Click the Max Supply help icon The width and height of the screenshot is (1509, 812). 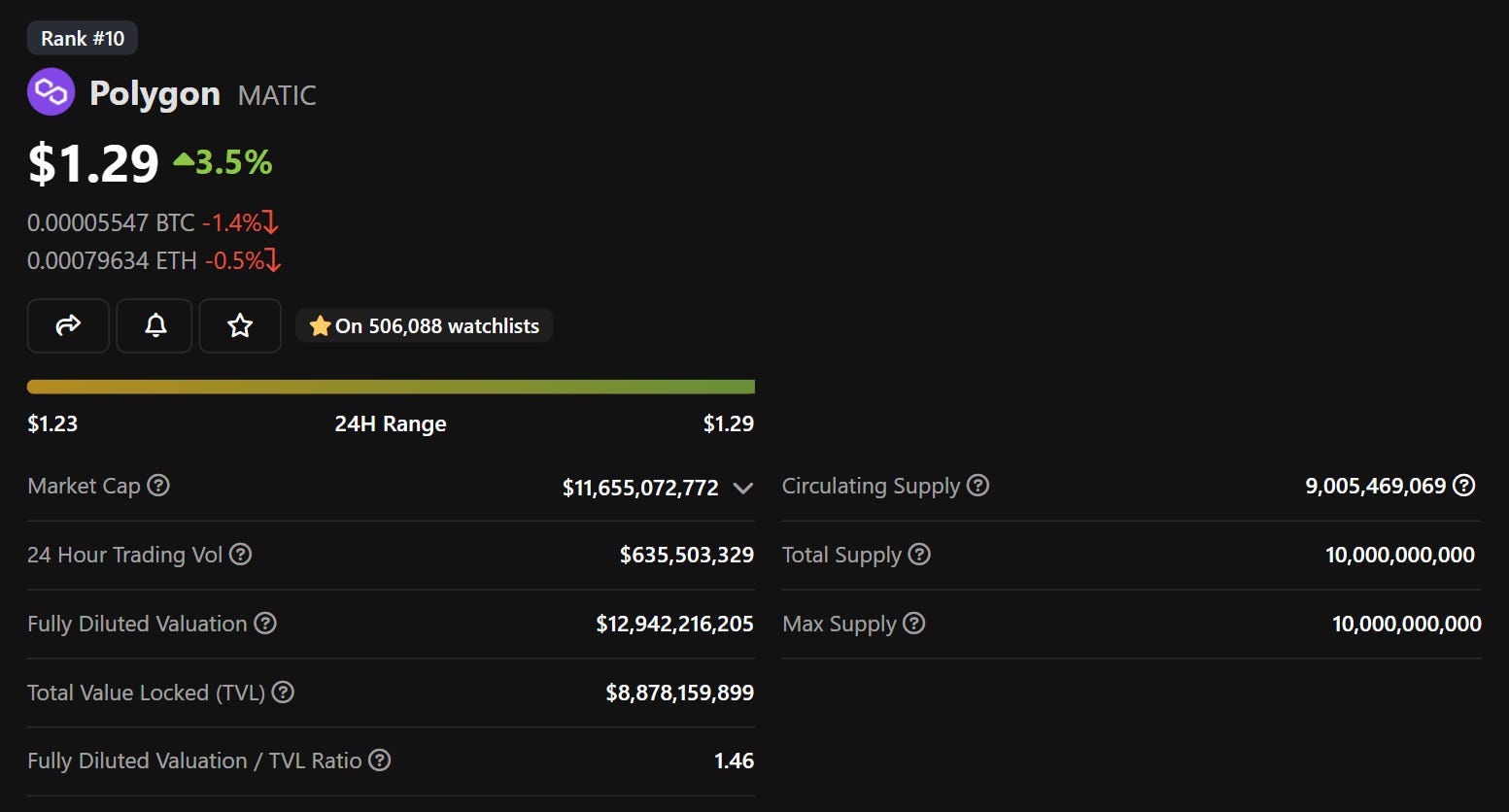913,623
